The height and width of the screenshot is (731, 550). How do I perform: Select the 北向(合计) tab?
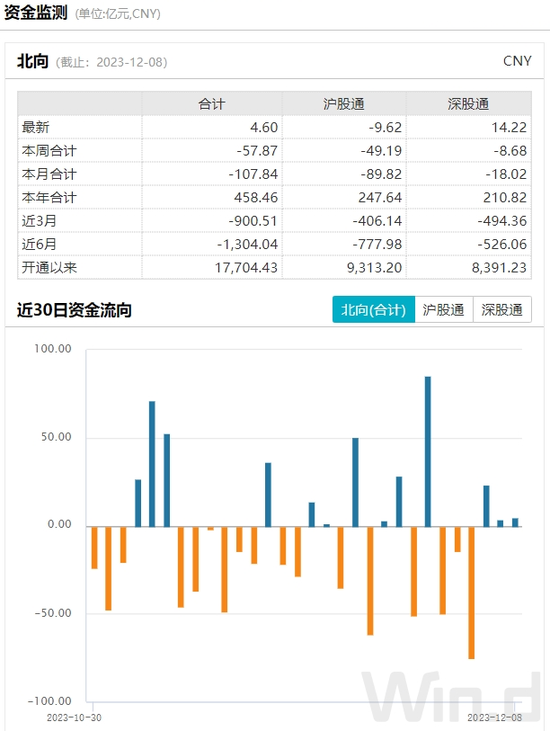click(x=373, y=310)
